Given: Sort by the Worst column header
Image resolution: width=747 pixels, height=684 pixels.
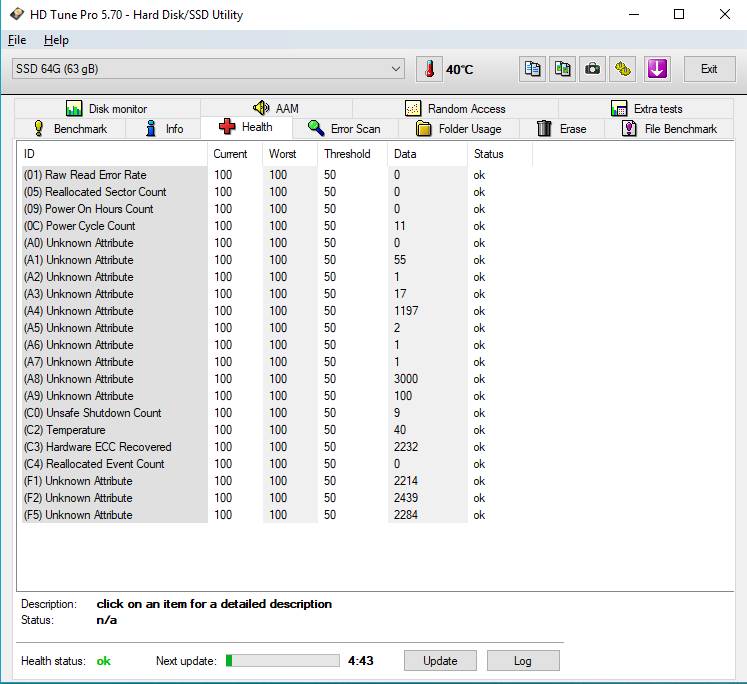Looking at the screenshot, I should [290, 154].
